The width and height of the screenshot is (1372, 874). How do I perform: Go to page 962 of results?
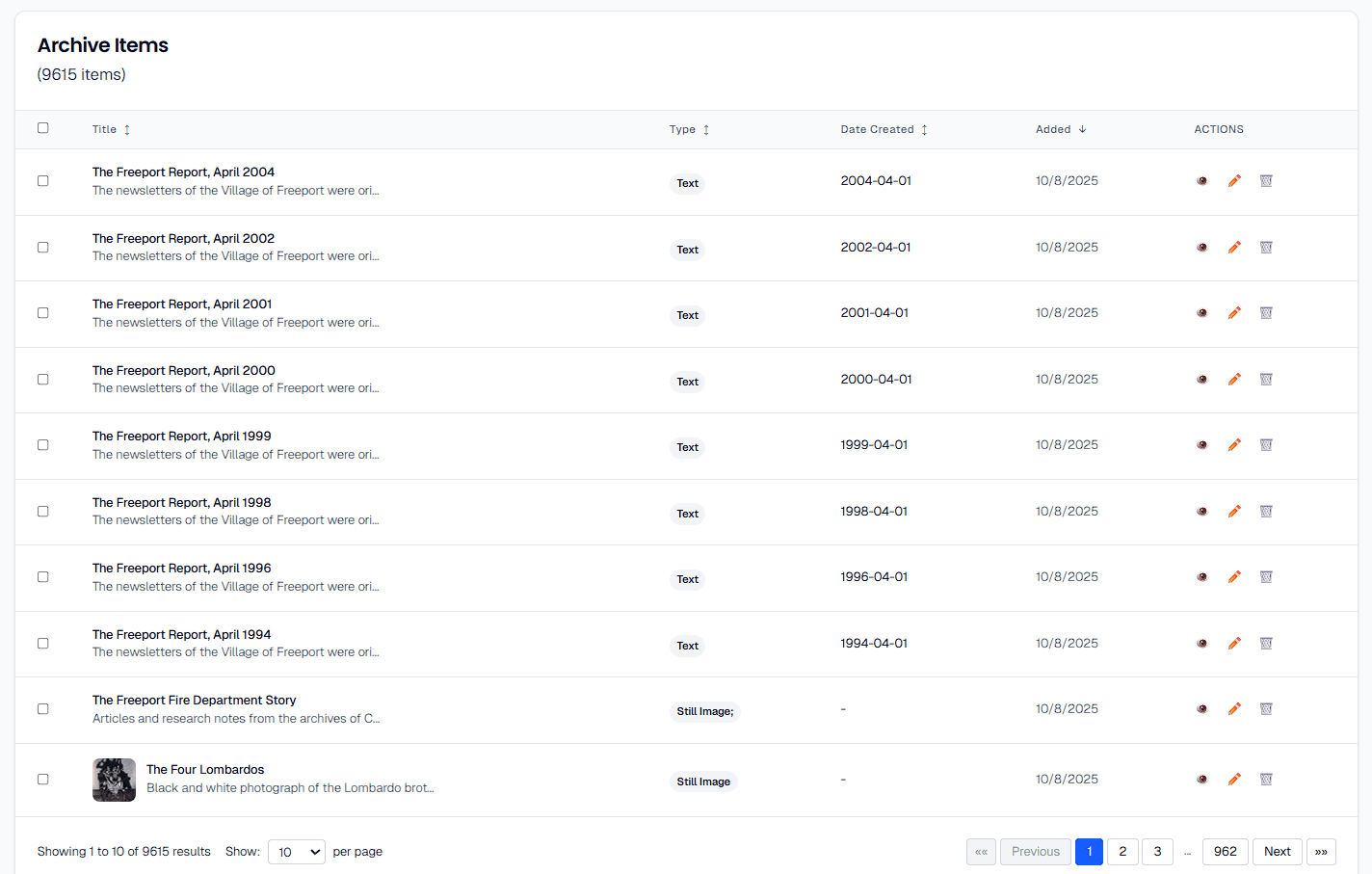tap(1225, 852)
